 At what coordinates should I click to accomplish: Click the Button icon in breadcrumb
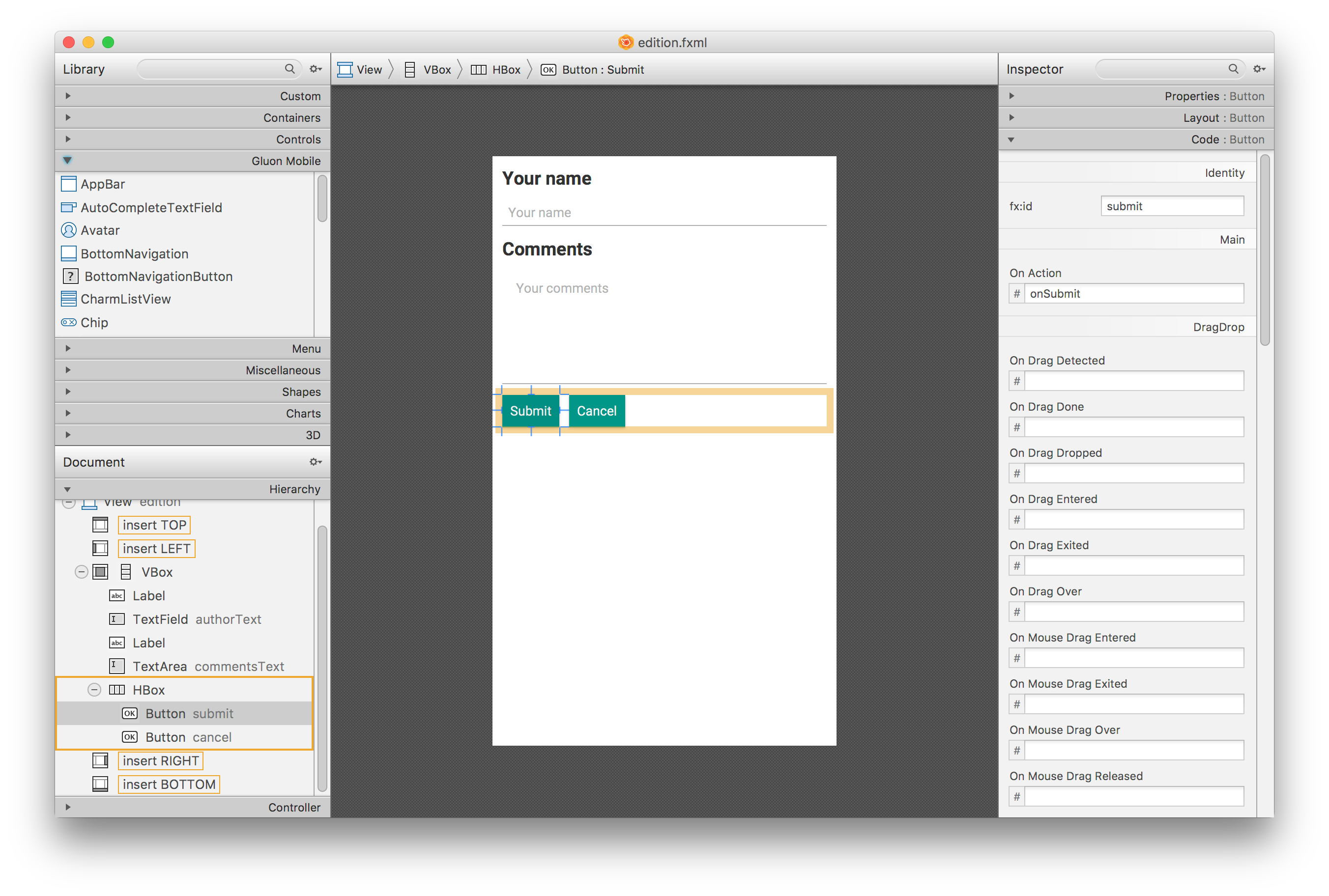tap(548, 69)
